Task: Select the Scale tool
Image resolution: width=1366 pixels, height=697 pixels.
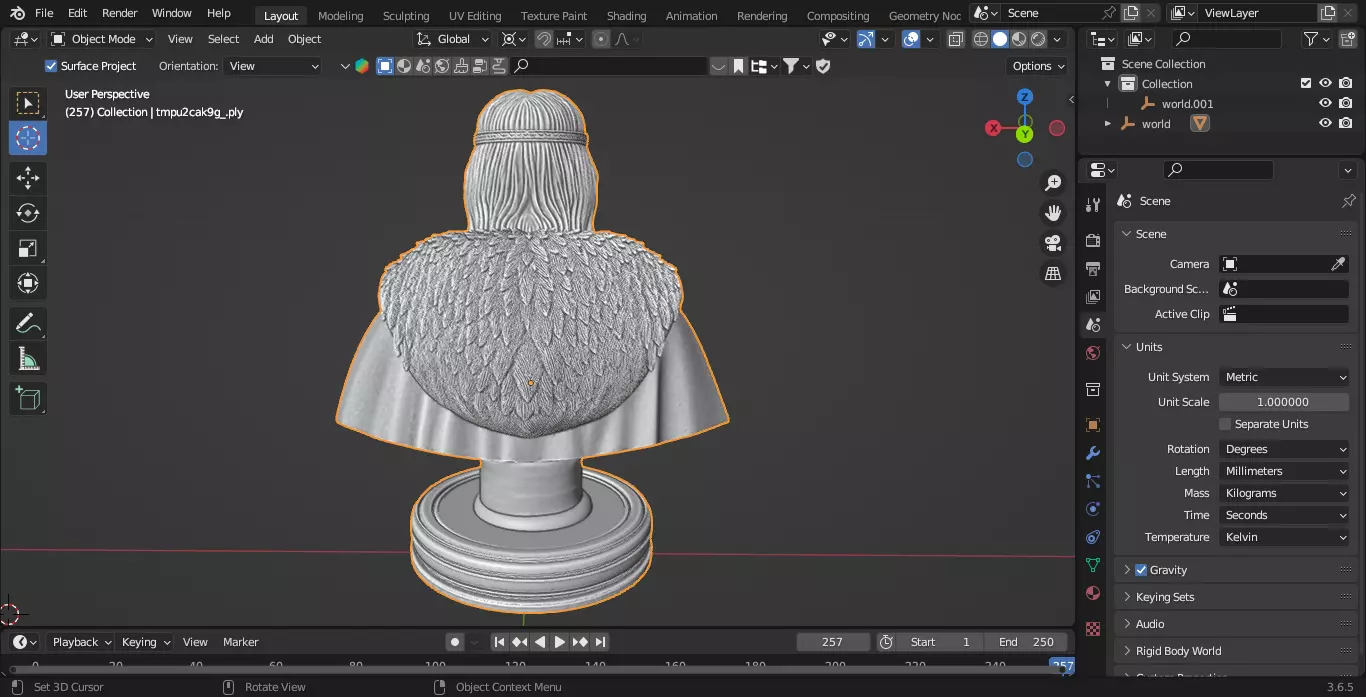Action: (28, 248)
